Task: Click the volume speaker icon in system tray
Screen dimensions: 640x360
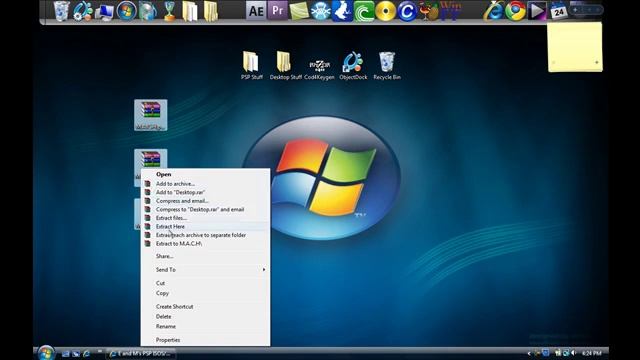Action: point(573,353)
